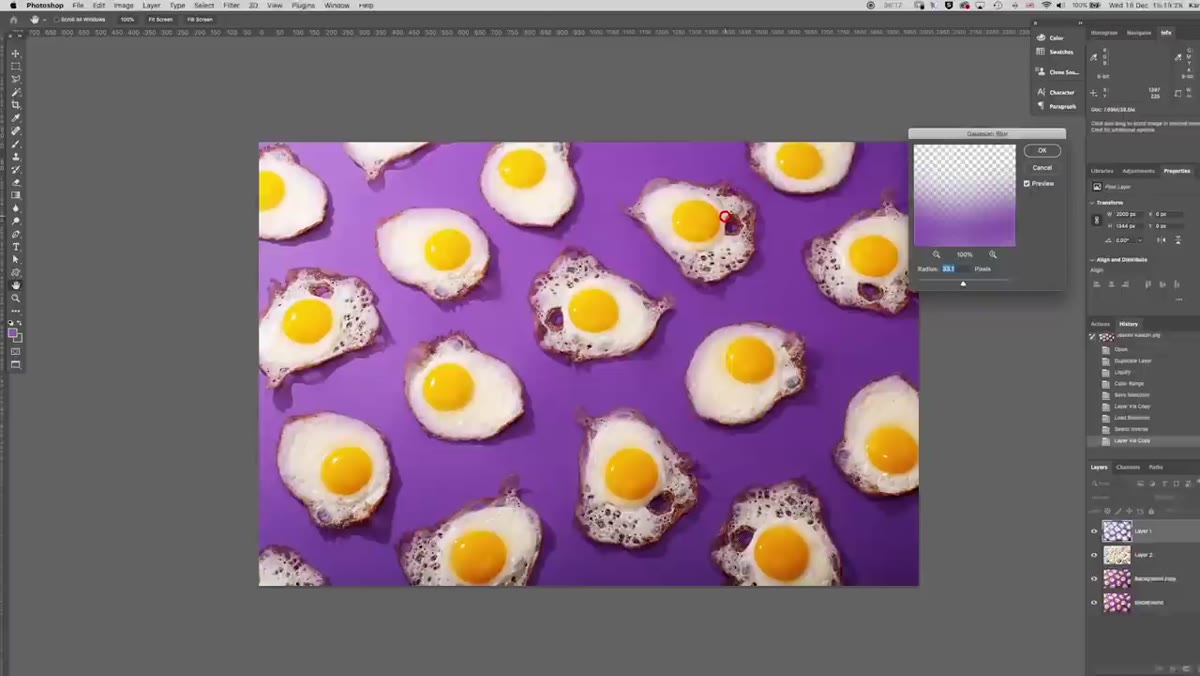Click the Radius input field

(955, 269)
